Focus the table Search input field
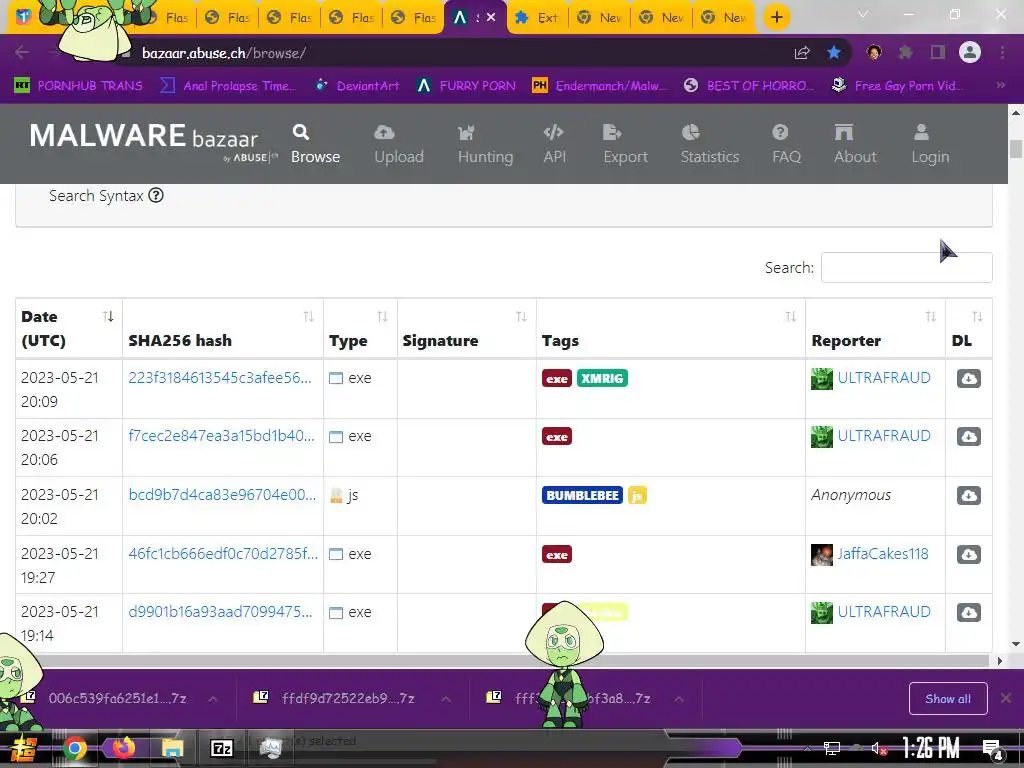Viewport: 1024px width, 768px height. (906, 267)
